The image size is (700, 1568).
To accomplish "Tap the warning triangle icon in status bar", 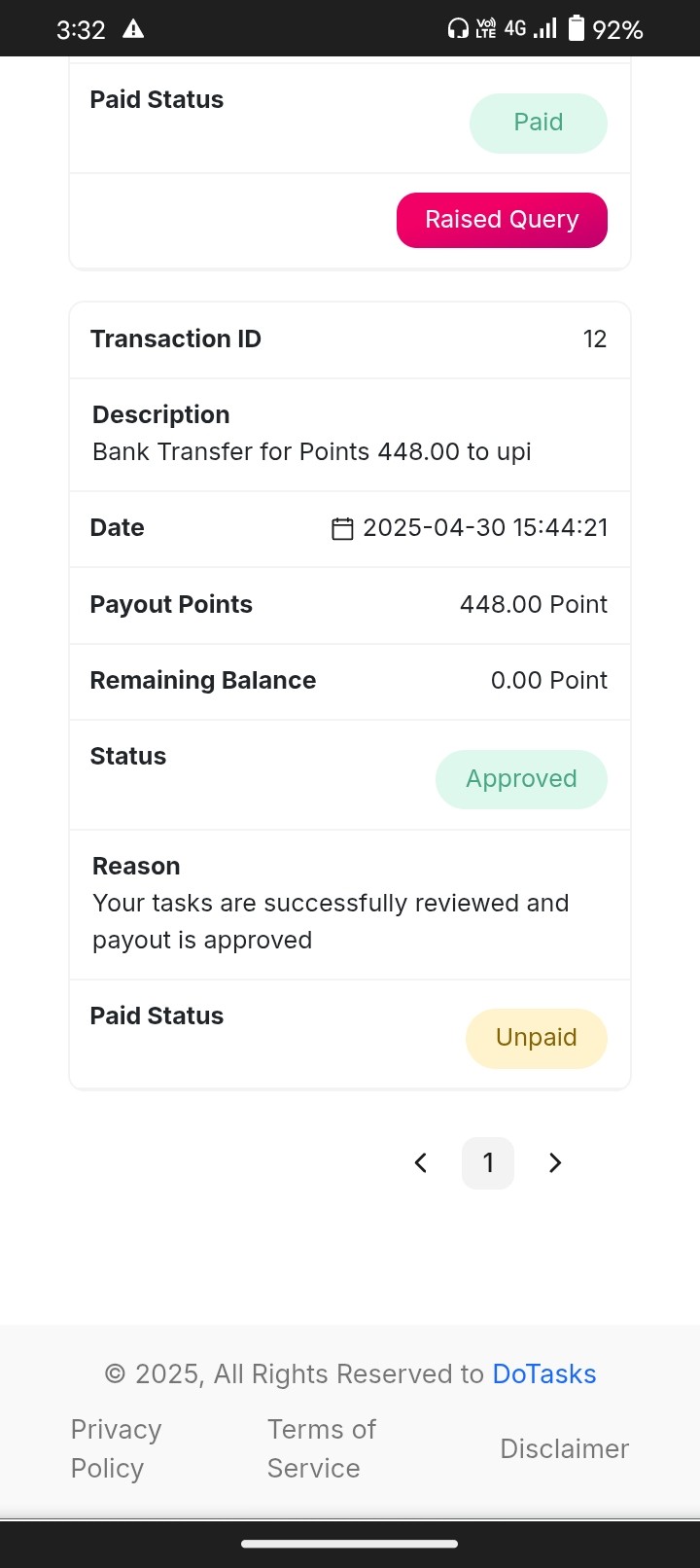I will [x=133, y=29].
